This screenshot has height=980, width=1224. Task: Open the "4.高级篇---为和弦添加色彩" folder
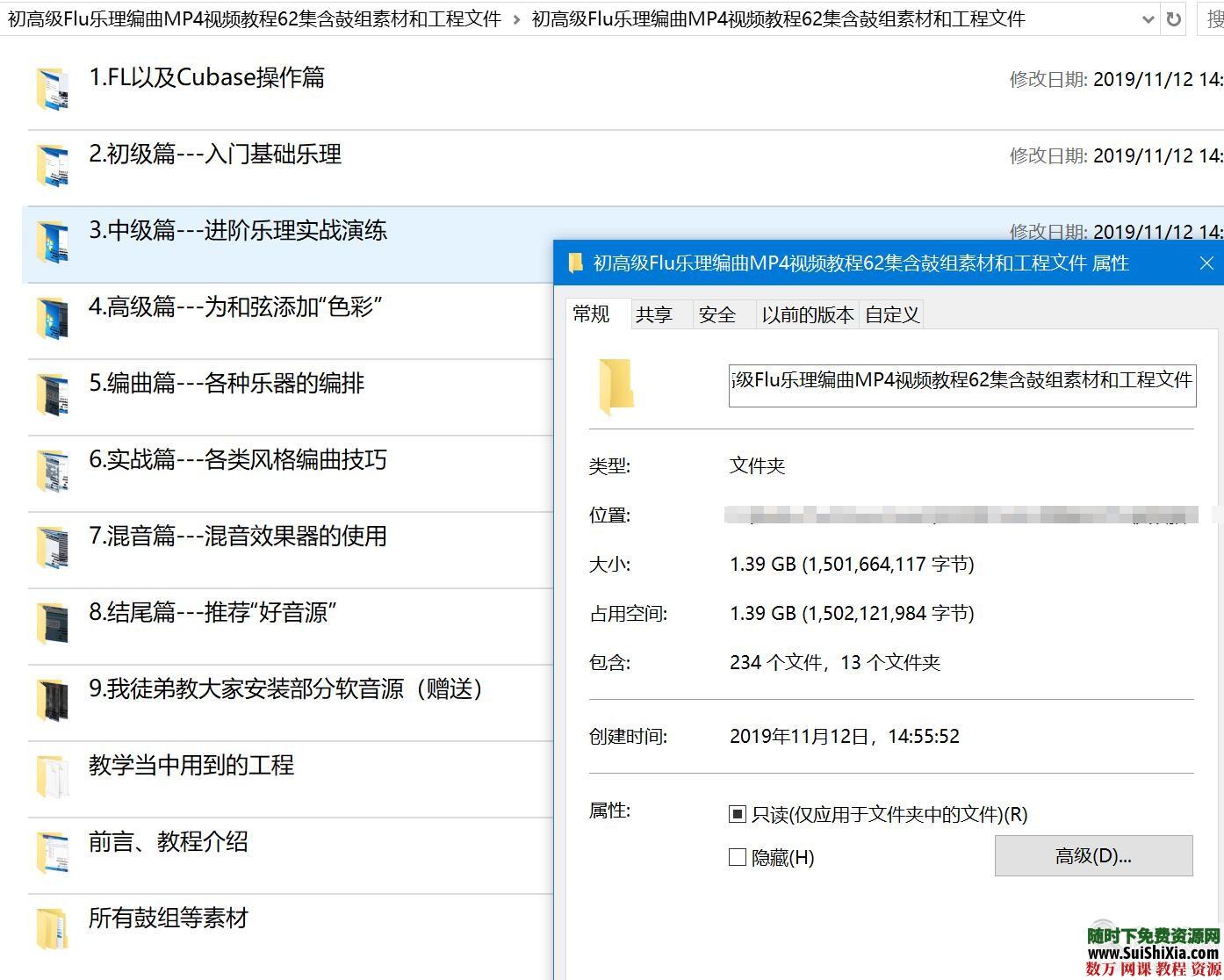[235, 307]
